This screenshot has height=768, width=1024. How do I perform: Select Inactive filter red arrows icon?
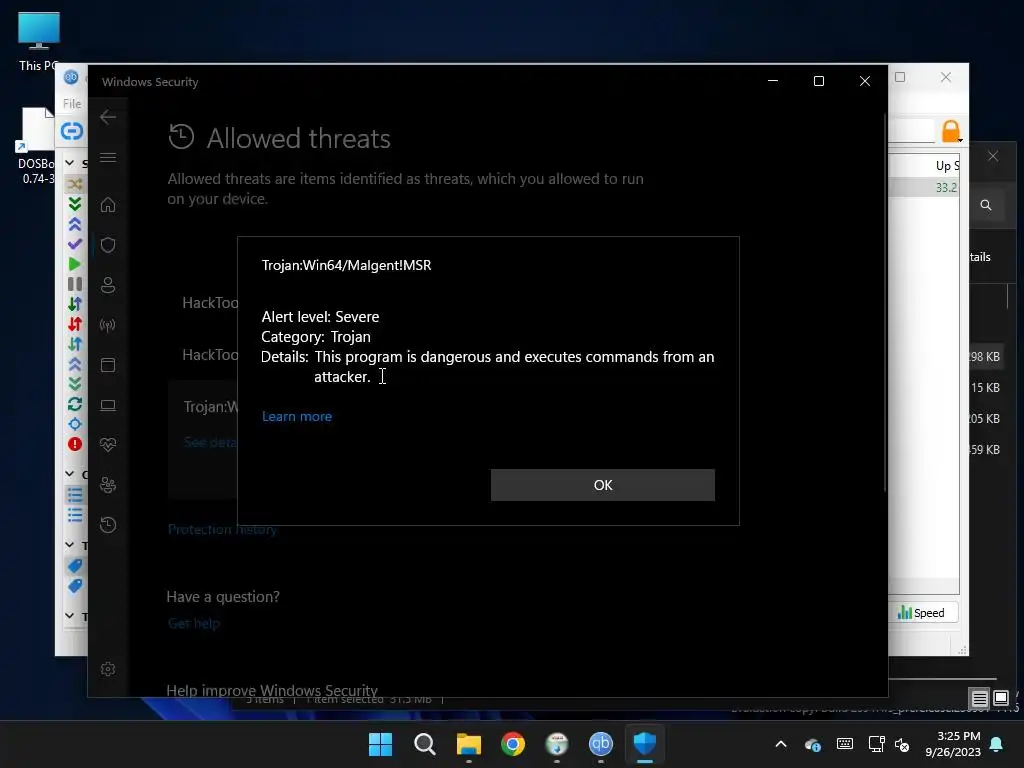coord(75,323)
